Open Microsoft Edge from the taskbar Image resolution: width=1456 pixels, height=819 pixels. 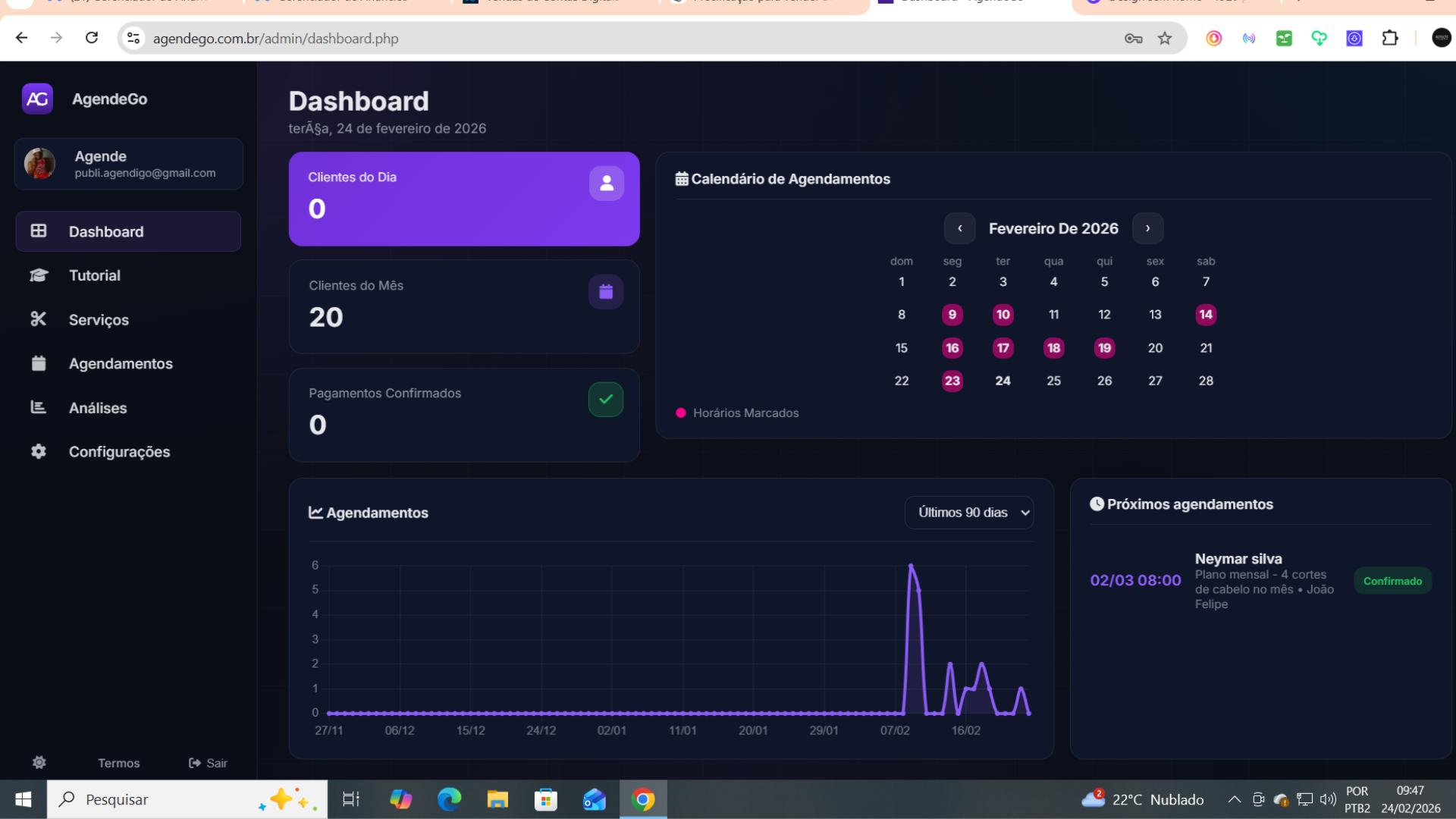pyautogui.click(x=449, y=799)
